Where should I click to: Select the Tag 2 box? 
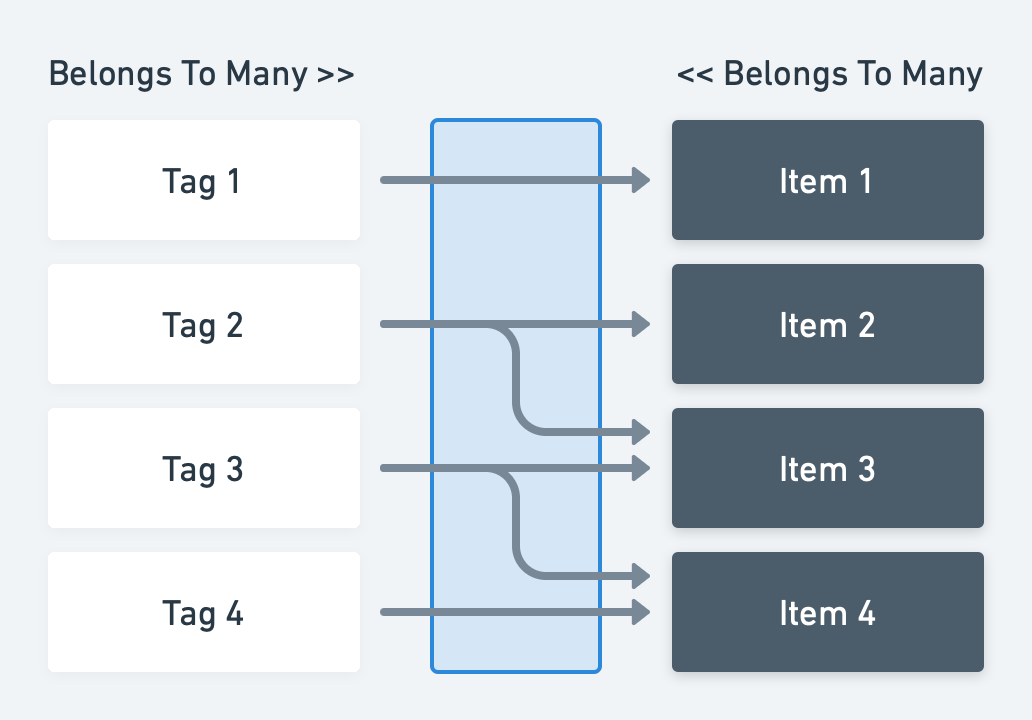[x=204, y=324]
